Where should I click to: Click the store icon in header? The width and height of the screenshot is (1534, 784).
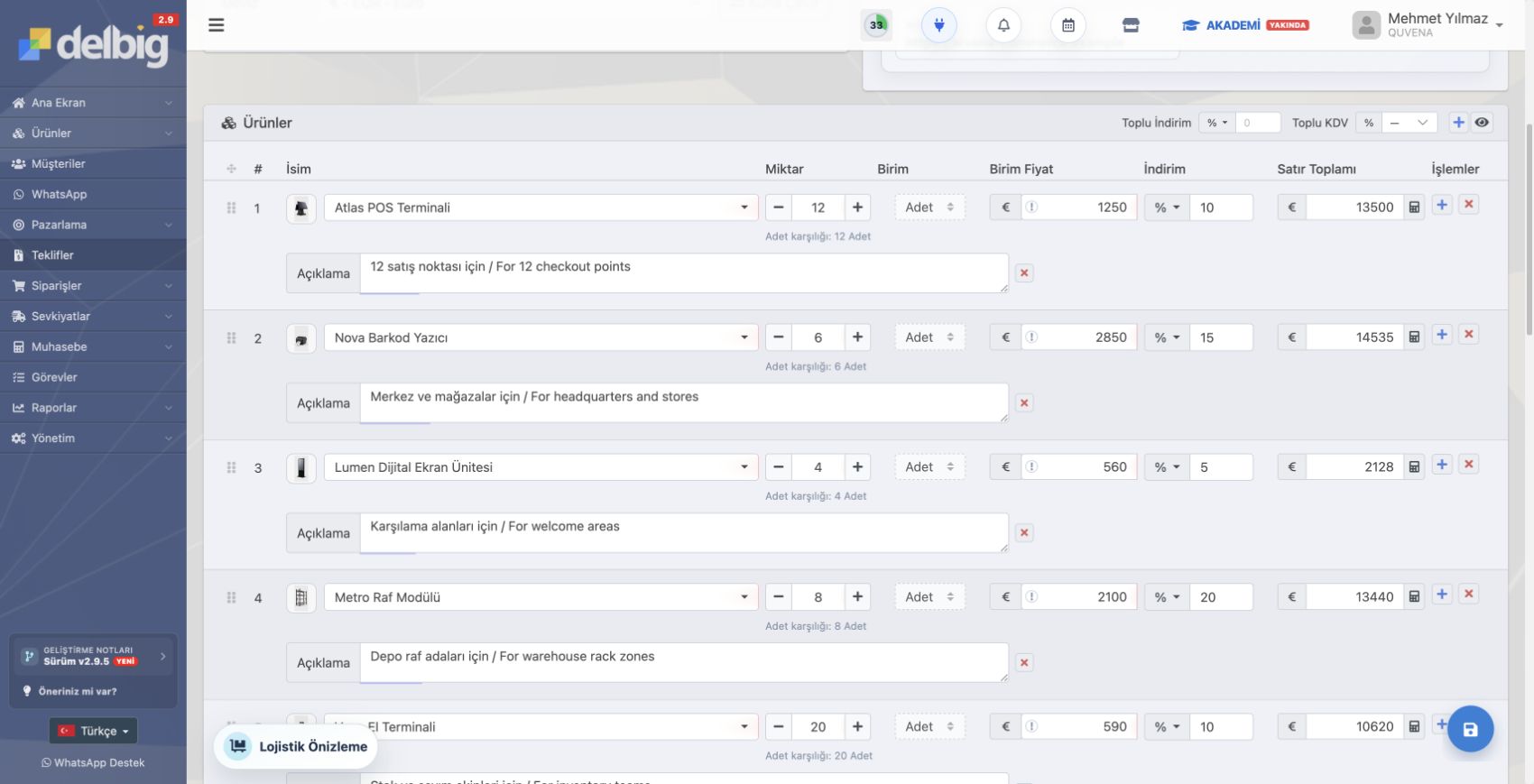point(1131,25)
